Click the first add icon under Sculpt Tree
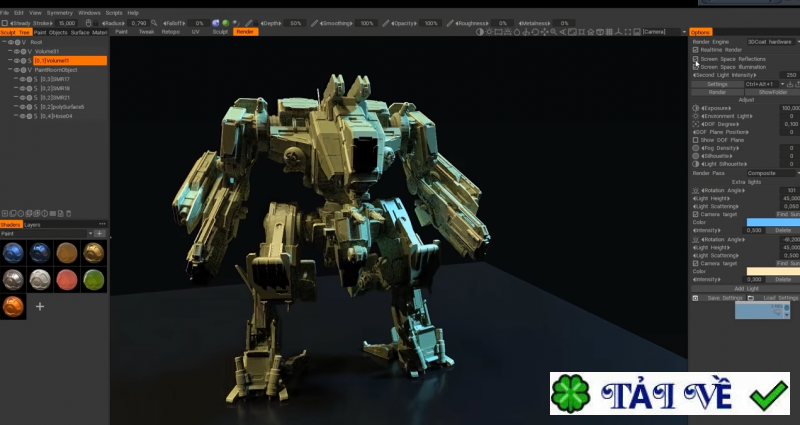The width and height of the screenshot is (800, 425). click(x=5, y=213)
